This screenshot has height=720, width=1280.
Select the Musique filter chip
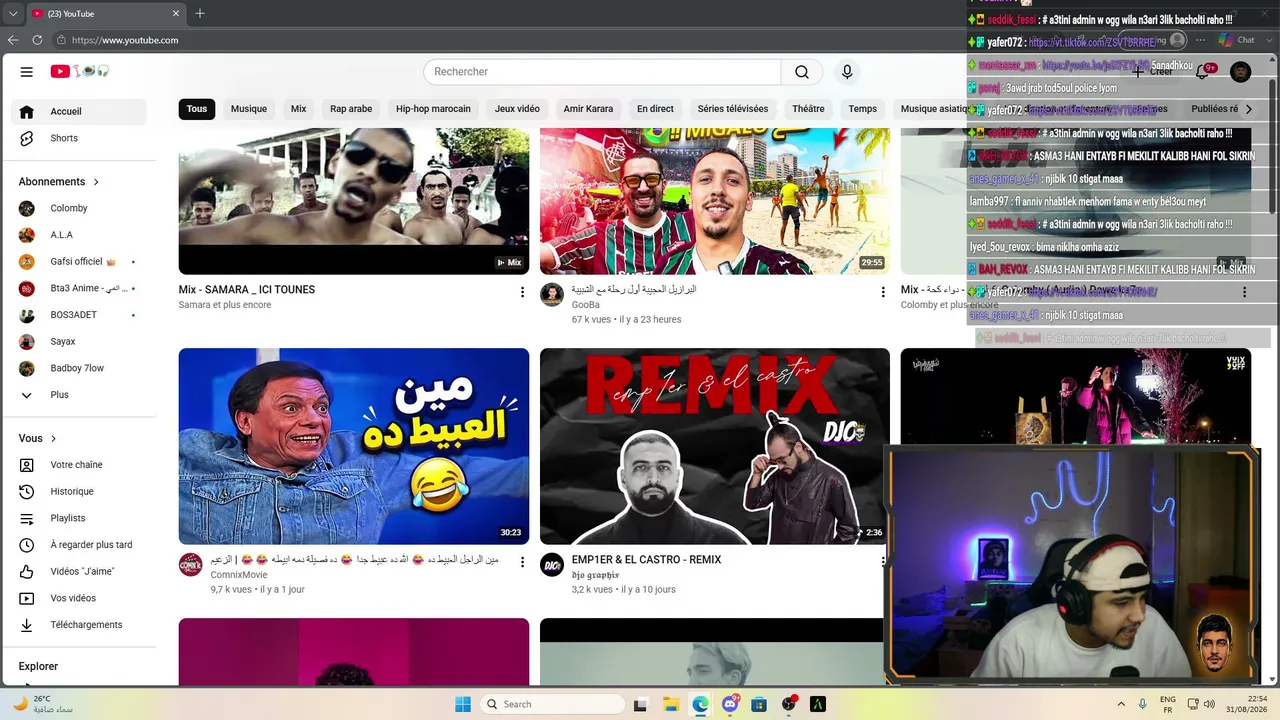coord(249,109)
